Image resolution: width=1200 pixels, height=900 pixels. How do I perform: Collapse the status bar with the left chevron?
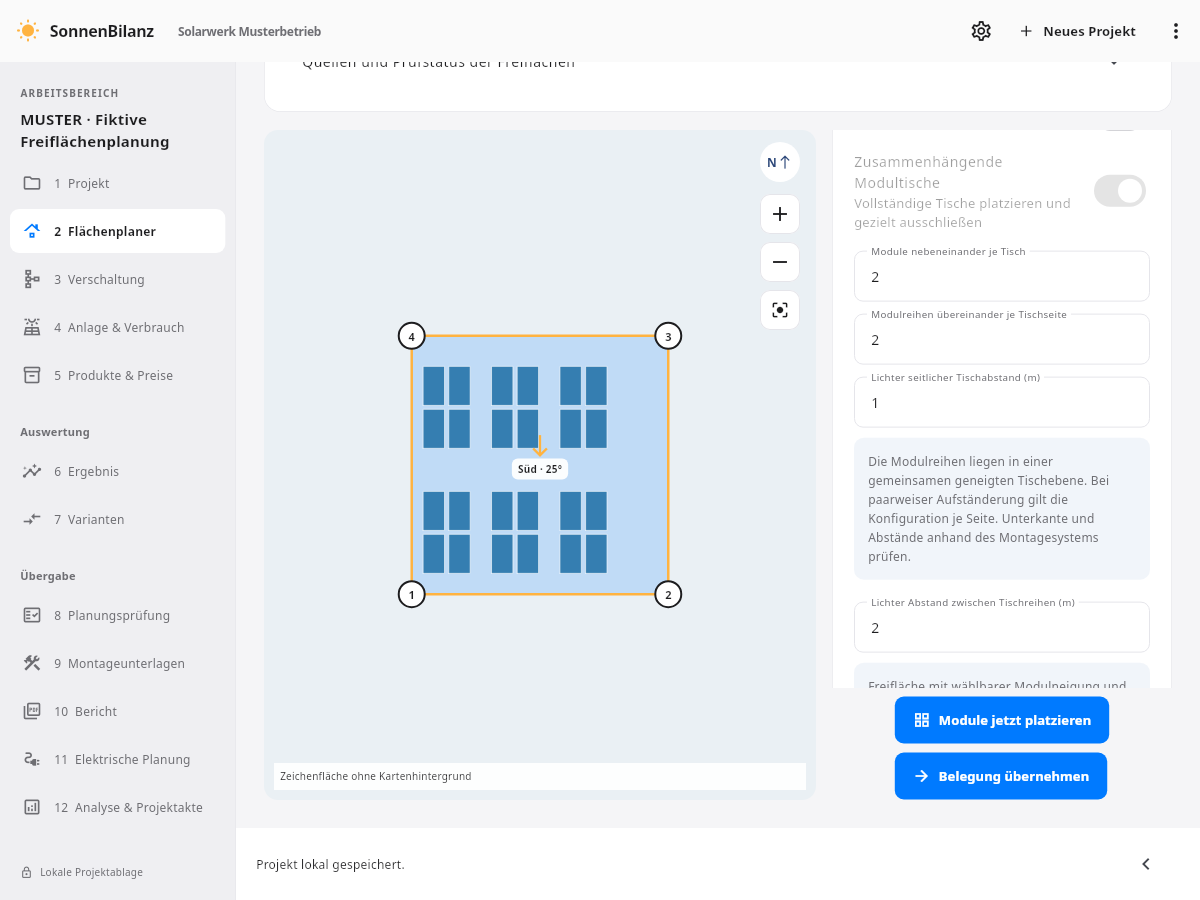[1146, 864]
